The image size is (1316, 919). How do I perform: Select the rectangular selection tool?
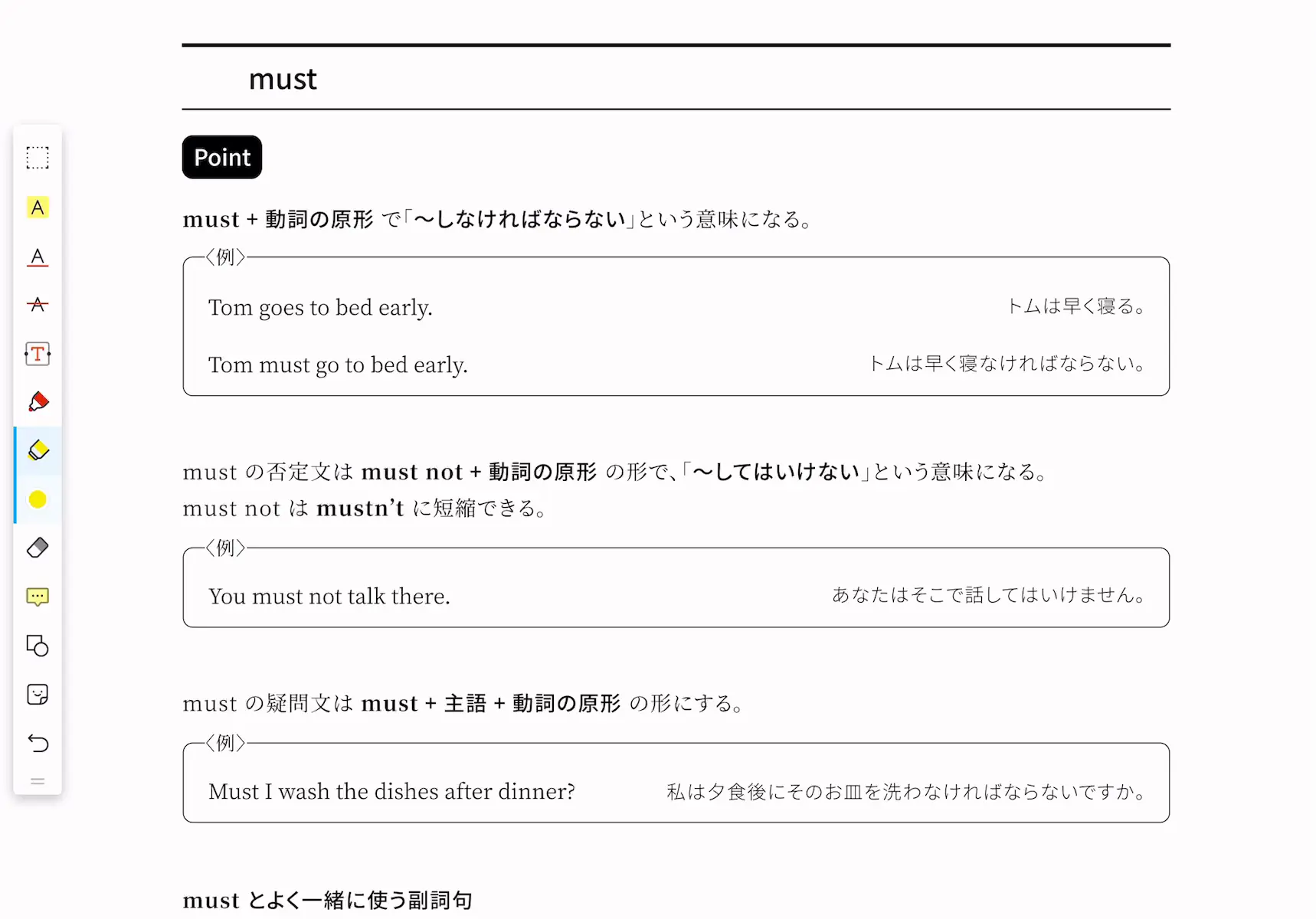click(x=38, y=158)
